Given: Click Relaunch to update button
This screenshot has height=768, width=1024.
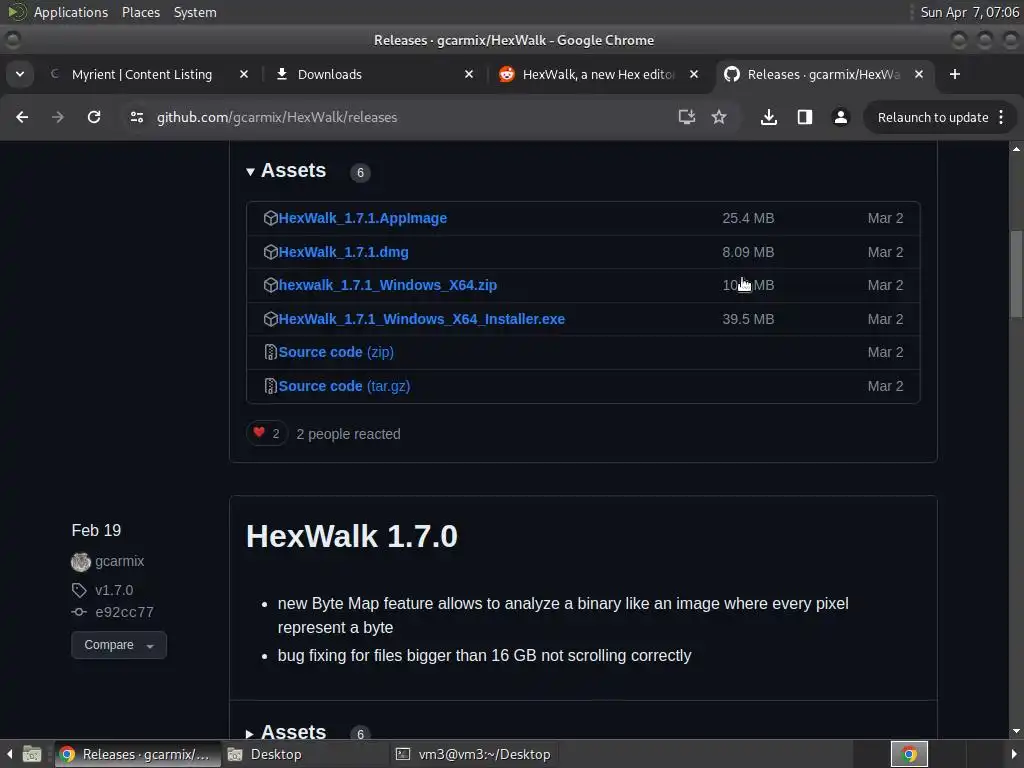Looking at the screenshot, I should click(933, 118).
